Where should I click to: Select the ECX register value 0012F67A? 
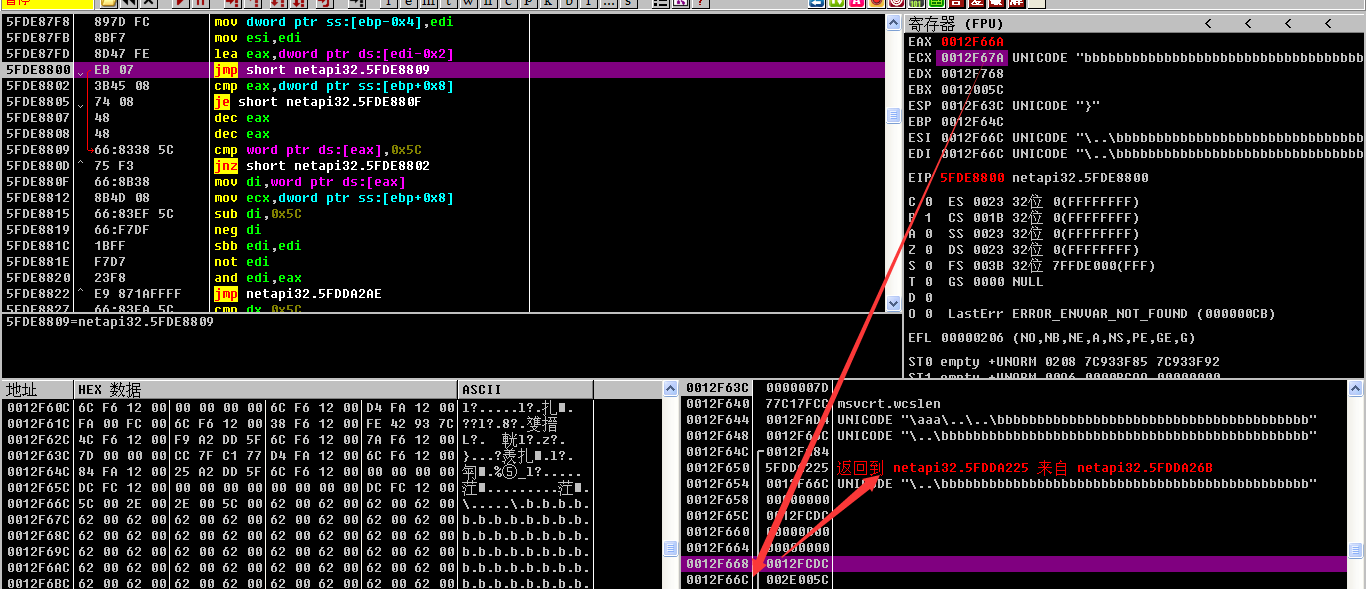coord(972,58)
